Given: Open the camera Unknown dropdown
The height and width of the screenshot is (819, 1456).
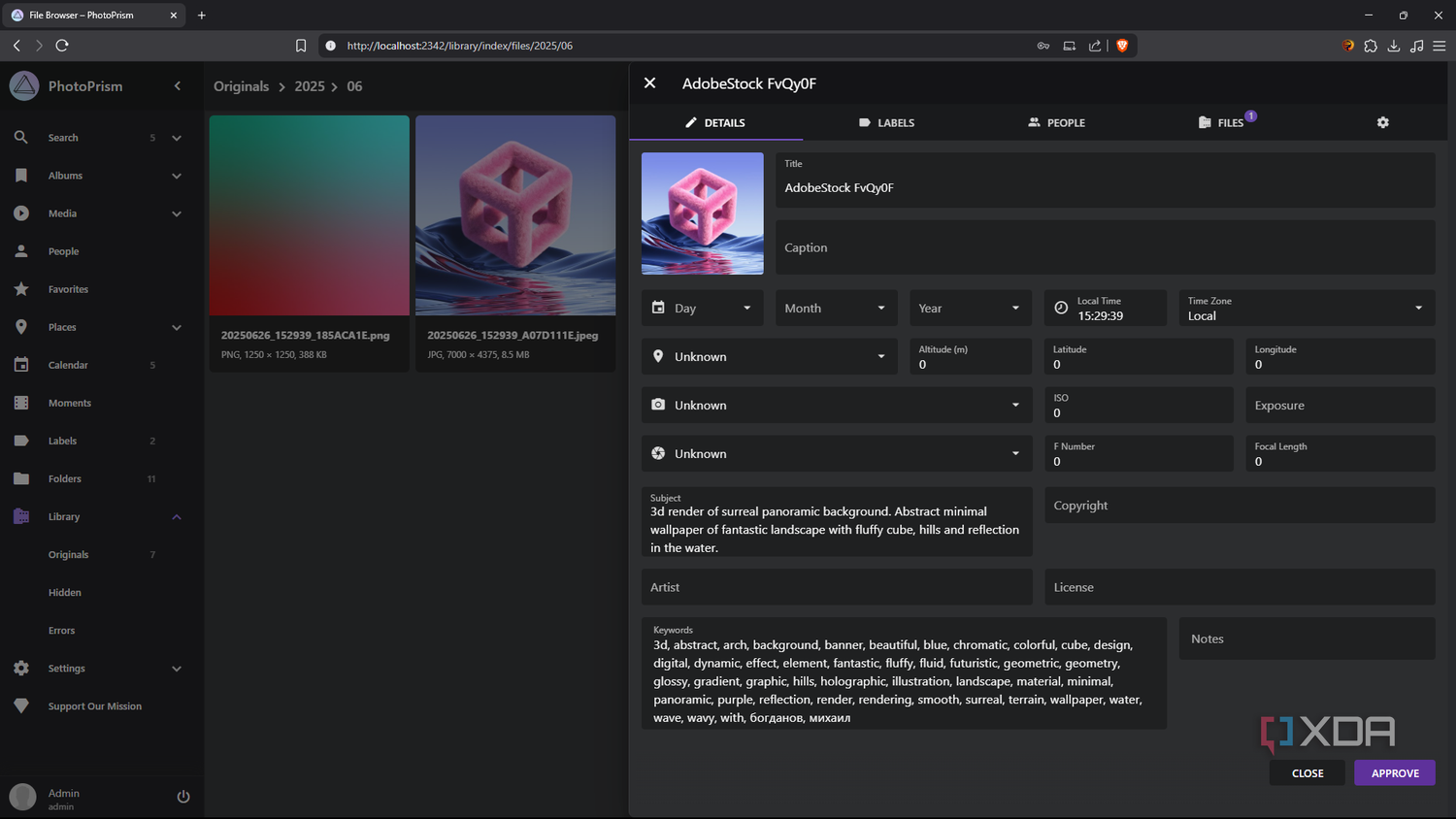Looking at the screenshot, I should click(837, 405).
